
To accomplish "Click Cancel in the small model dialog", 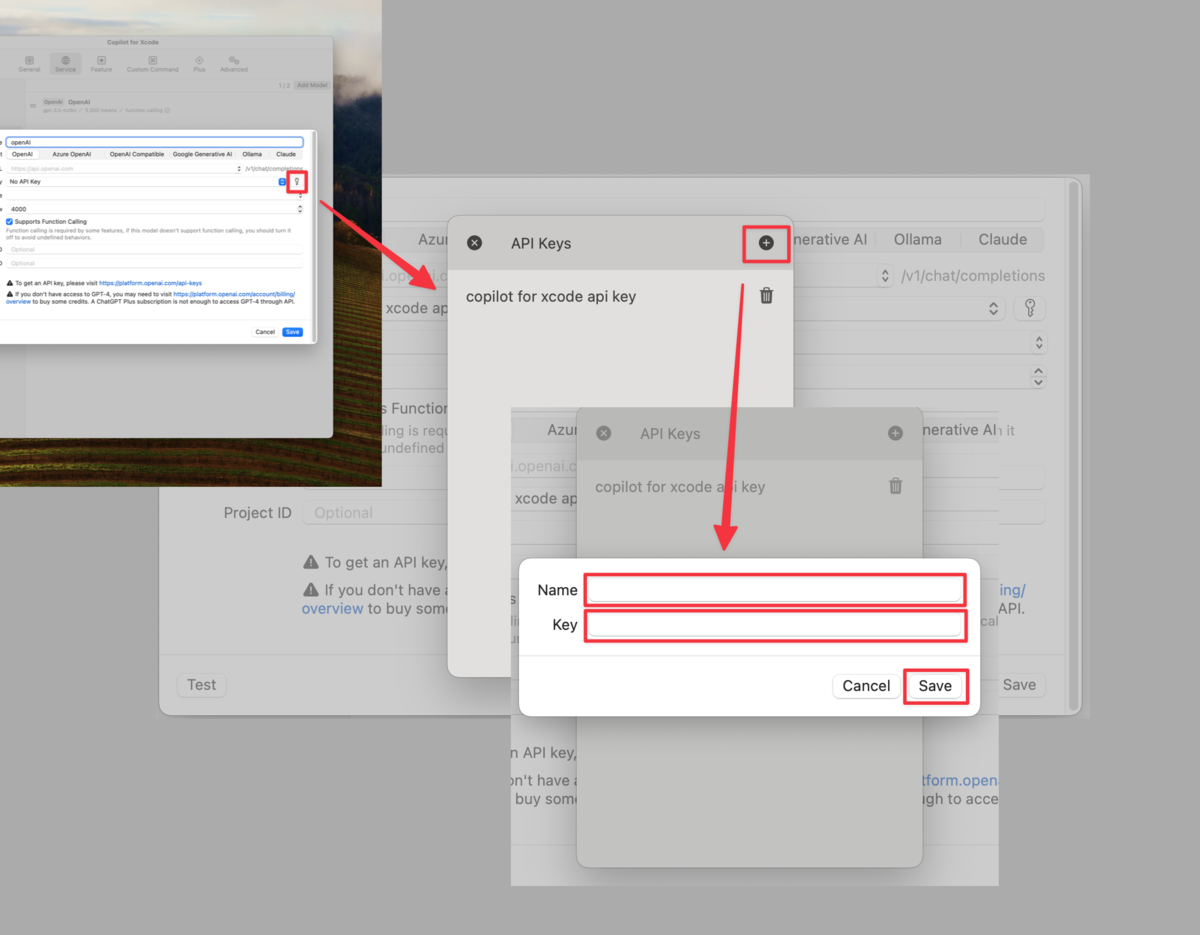I will pos(265,332).
